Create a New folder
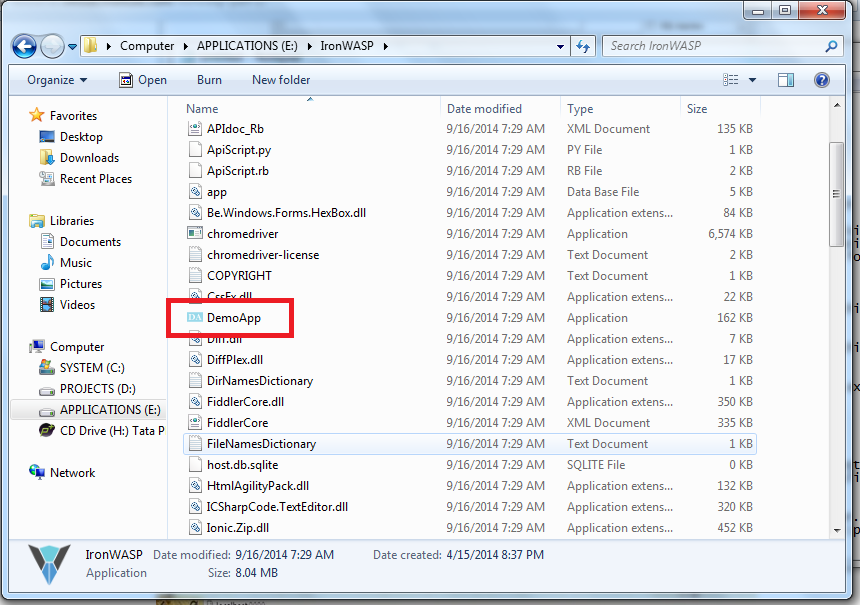This screenshot has height=605, width=860. [x=280, y=79]
